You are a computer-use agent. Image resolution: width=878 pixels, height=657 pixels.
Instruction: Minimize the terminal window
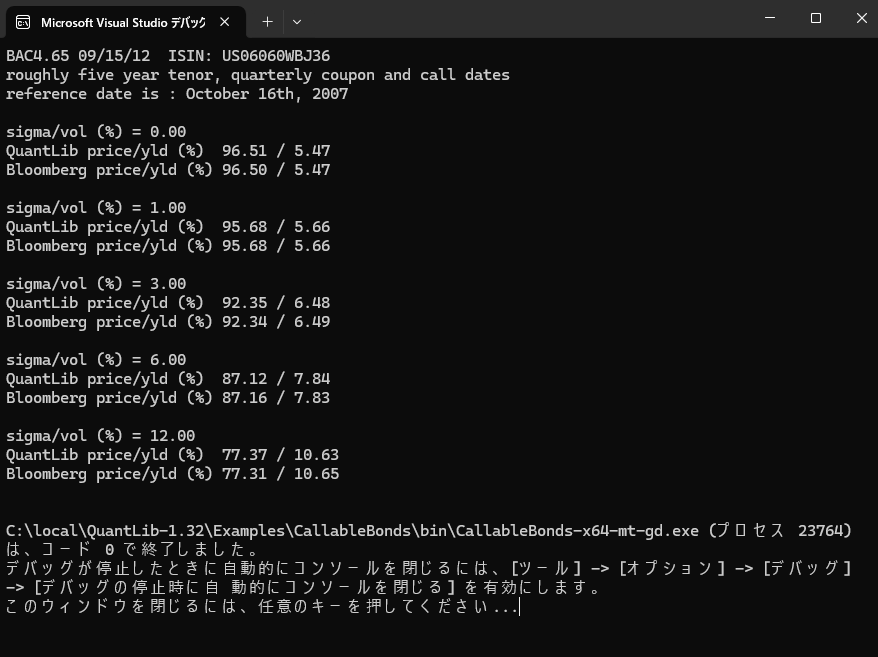pyautogui.click(x=770, y=18)
